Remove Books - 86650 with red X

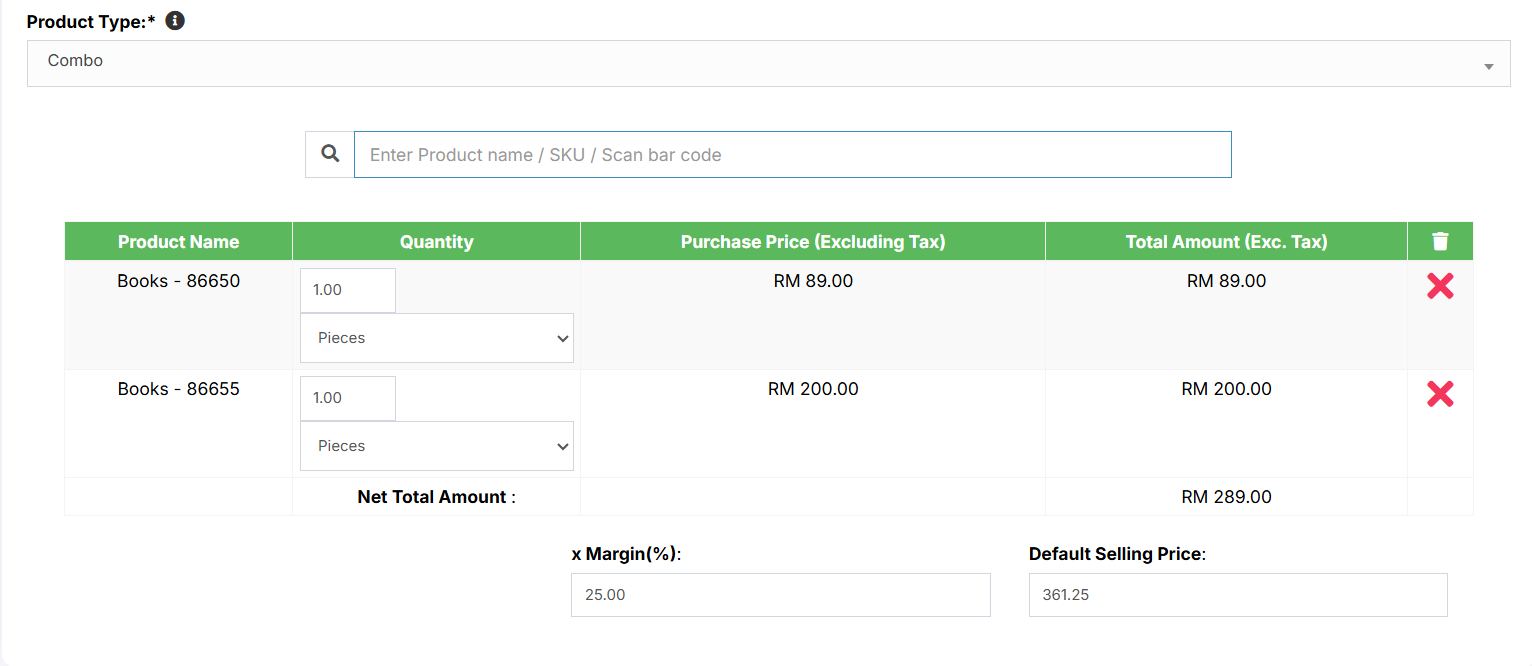[x=1439, y=287]
